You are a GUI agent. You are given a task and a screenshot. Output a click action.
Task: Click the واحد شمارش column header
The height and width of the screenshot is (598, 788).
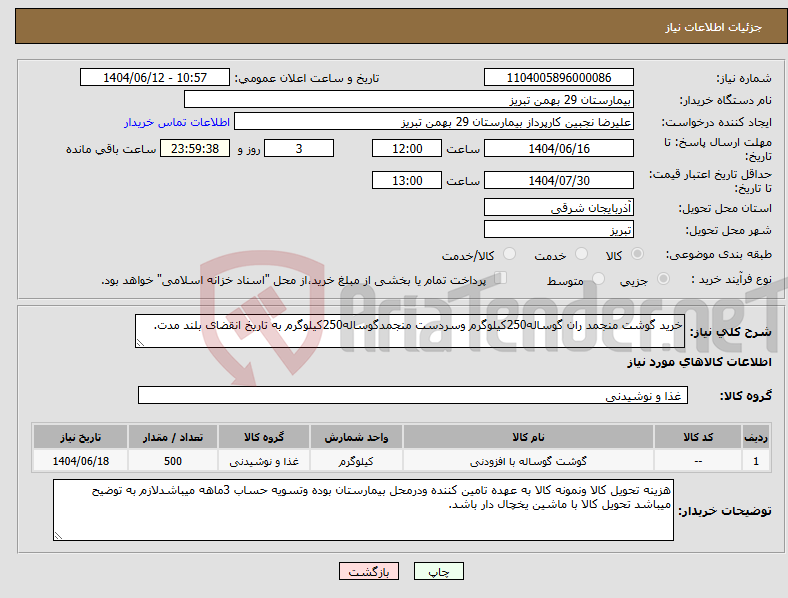356,437
